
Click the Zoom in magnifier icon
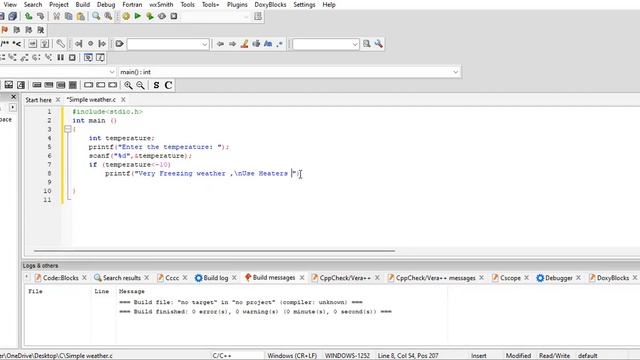tap(128, 85)
